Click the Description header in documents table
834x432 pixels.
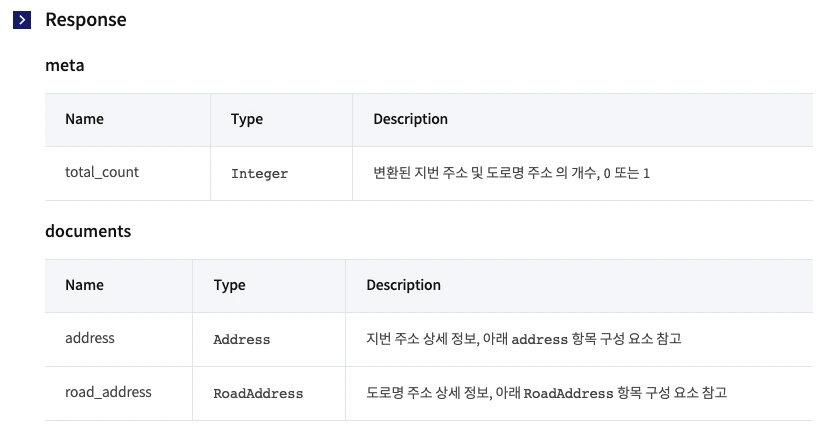point(403,285)
